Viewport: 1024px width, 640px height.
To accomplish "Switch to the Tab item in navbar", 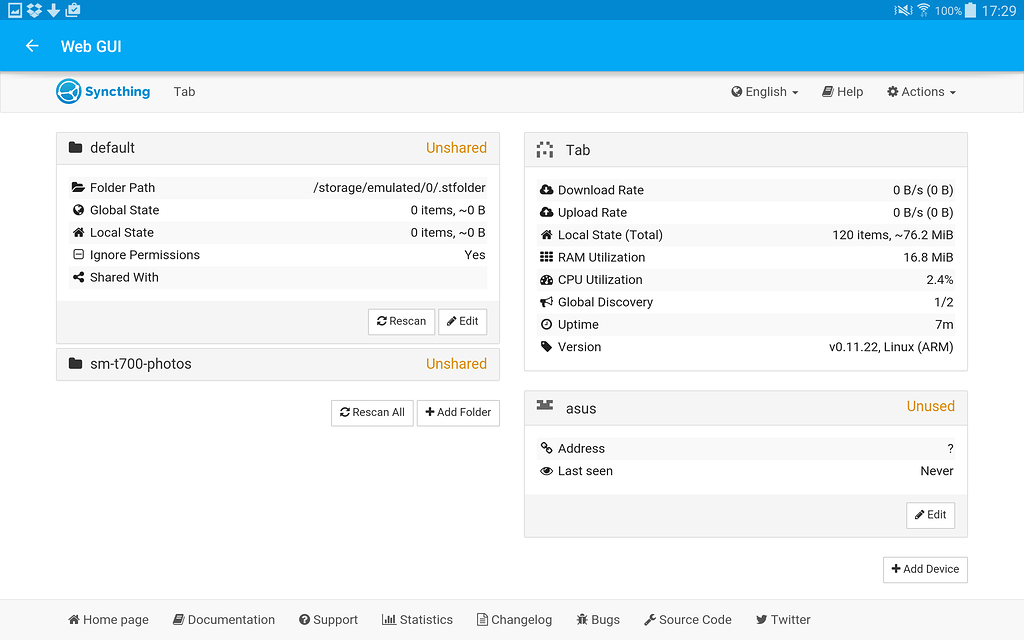I will click(x=184, y=91).
